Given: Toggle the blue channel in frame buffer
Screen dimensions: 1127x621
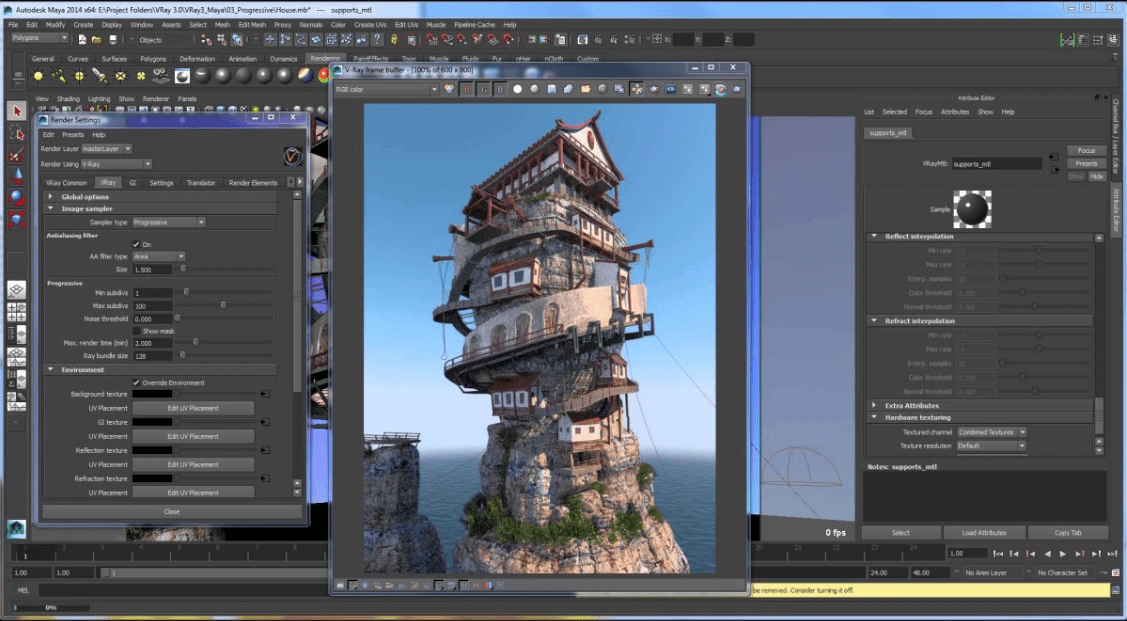Looking at the screenshot, I should (x=500, y=89).
